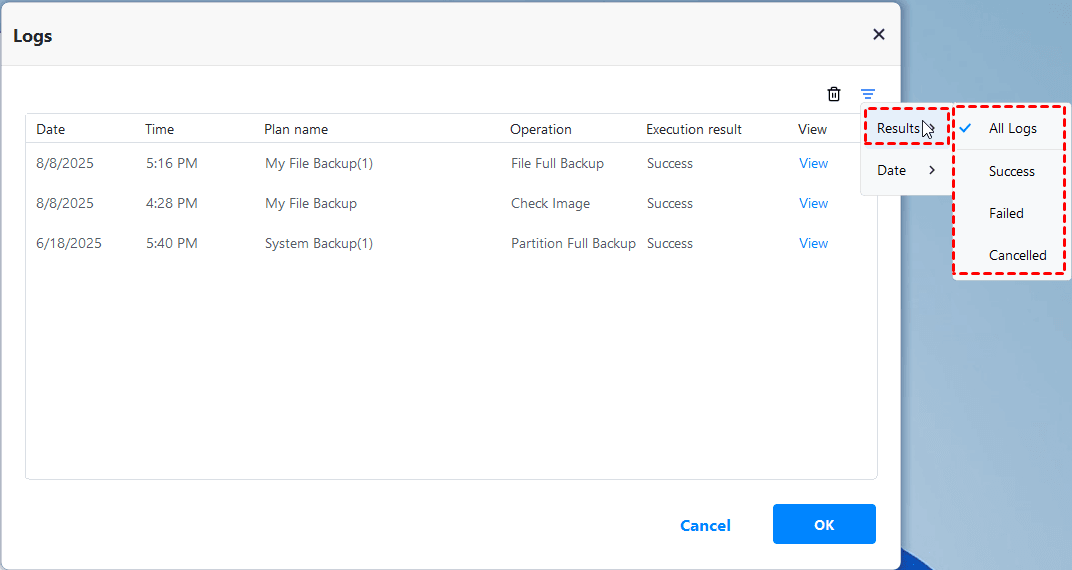The image size is (1072, 570).
Task: Open the filter logs icon
Action: pos(868,94)
